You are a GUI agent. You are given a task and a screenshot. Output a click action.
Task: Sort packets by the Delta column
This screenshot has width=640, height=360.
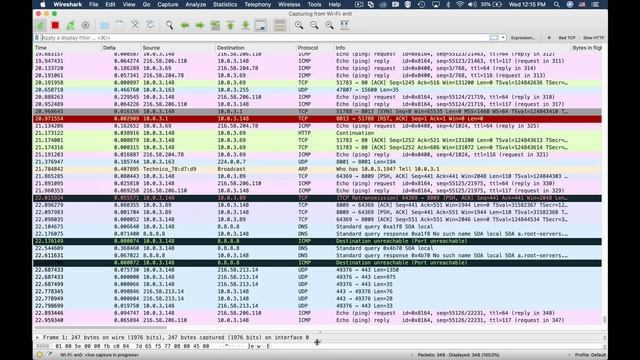(x=121, y=48)
